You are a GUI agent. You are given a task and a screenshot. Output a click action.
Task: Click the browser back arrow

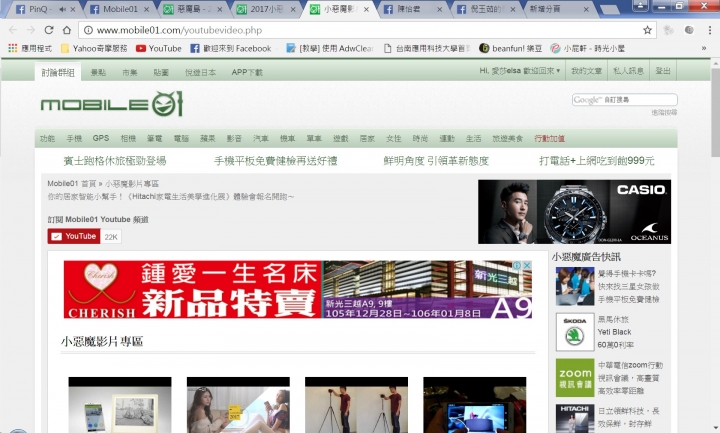(x=13, y=30)
